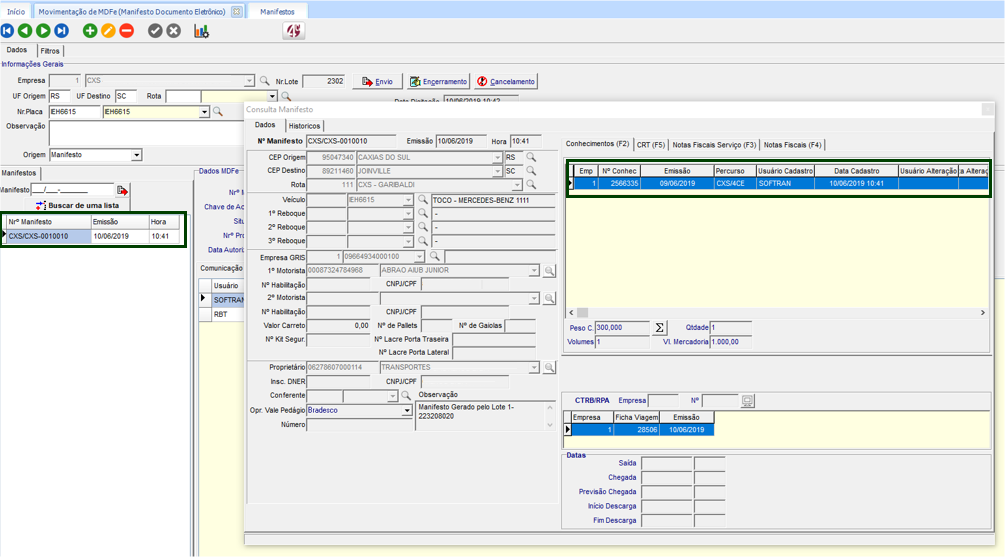Image resolution: width=1005 pixels, height=557 pixels.
Task: Confirm changes with the checkmark icon
Action: click(x=155, y=31)
